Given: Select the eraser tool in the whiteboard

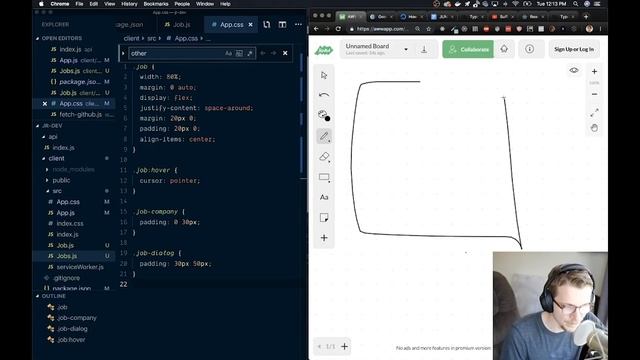Looking at the screenshot, I should click(x=324, y=157).
